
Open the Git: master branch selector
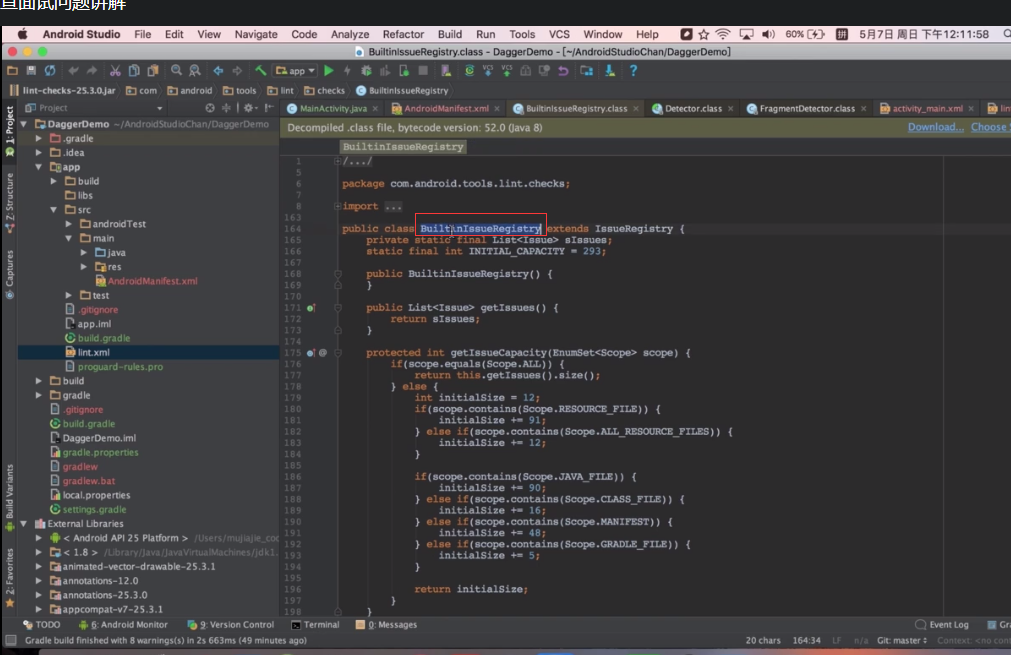(901, 641)
